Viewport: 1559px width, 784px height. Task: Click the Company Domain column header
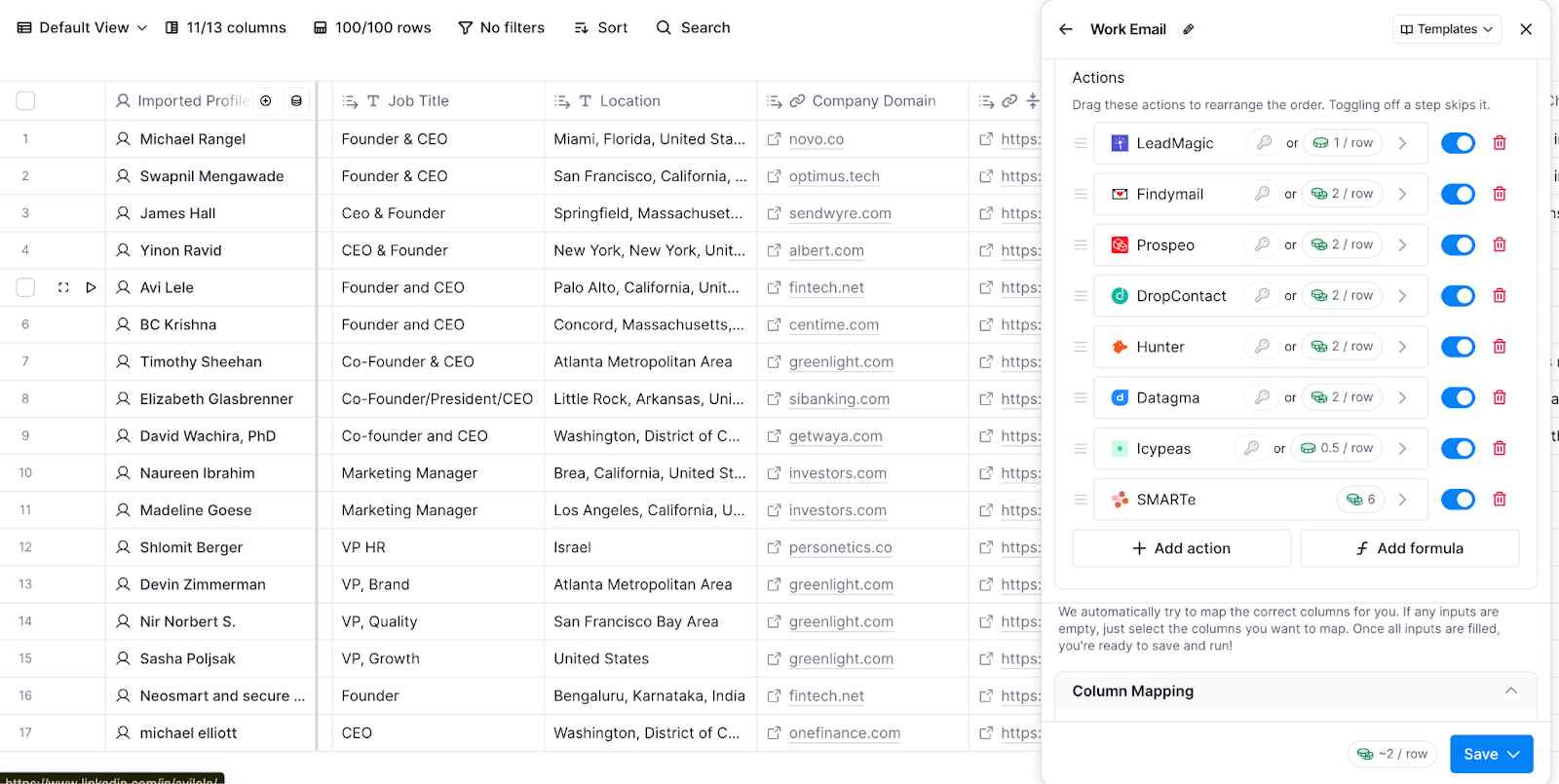[862, 100]
